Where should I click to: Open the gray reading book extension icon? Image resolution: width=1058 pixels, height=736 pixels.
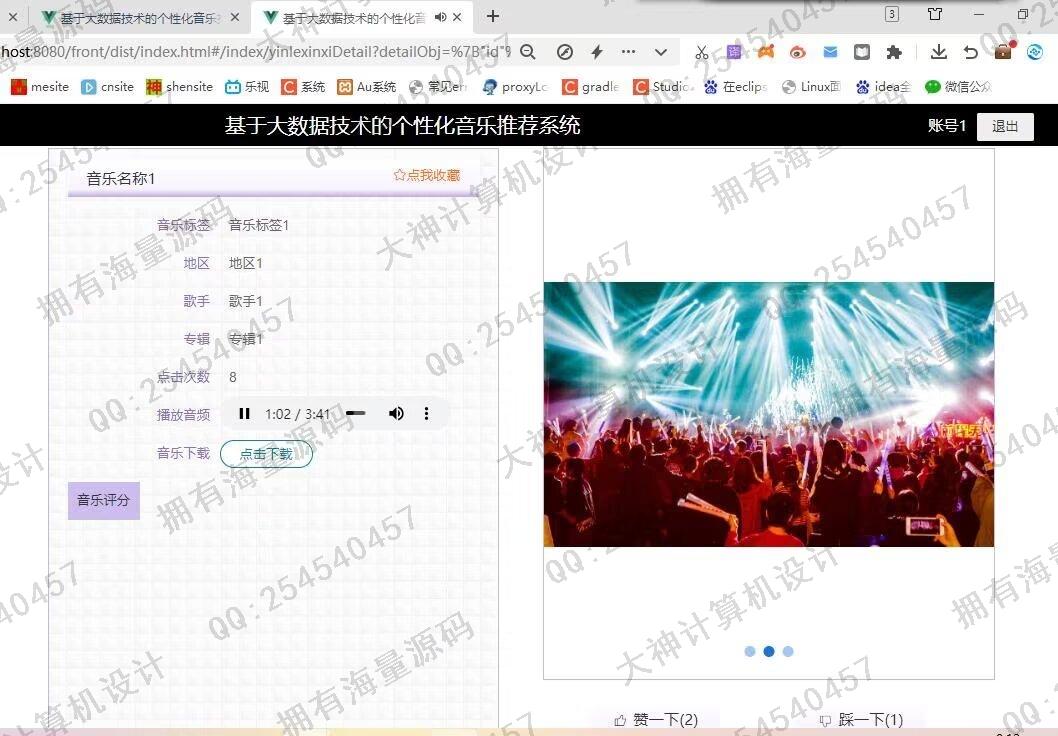(x=862, y=52)
